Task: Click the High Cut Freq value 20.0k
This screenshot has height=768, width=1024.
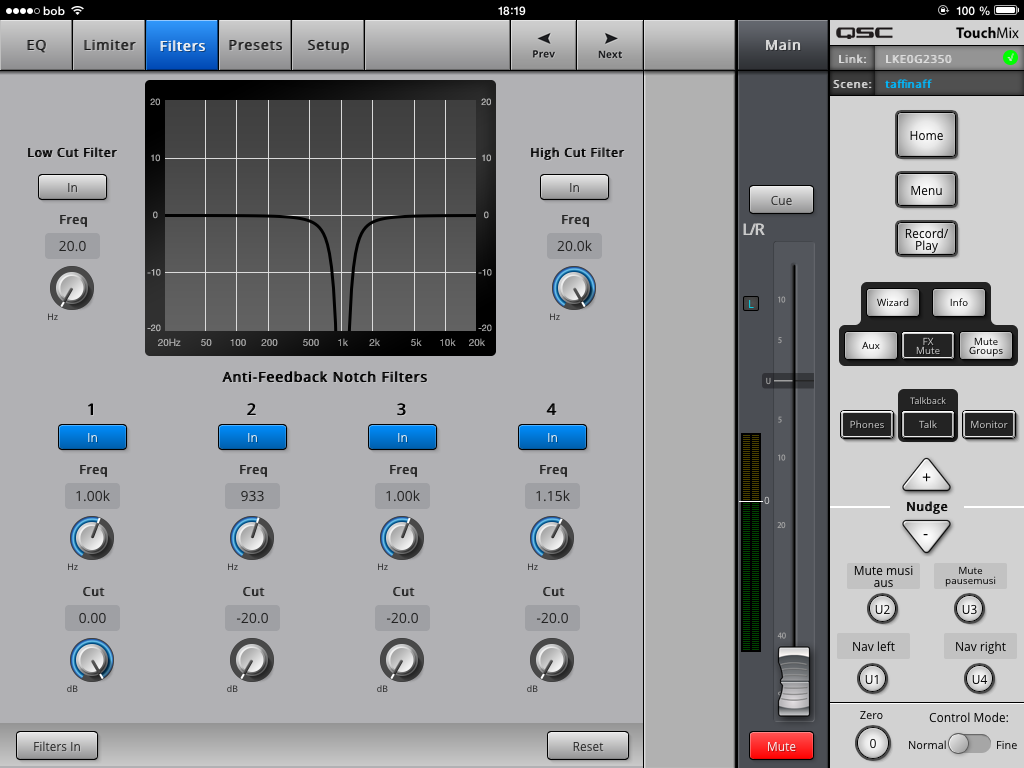Action: pyautogui.click(x=574, y=246)
